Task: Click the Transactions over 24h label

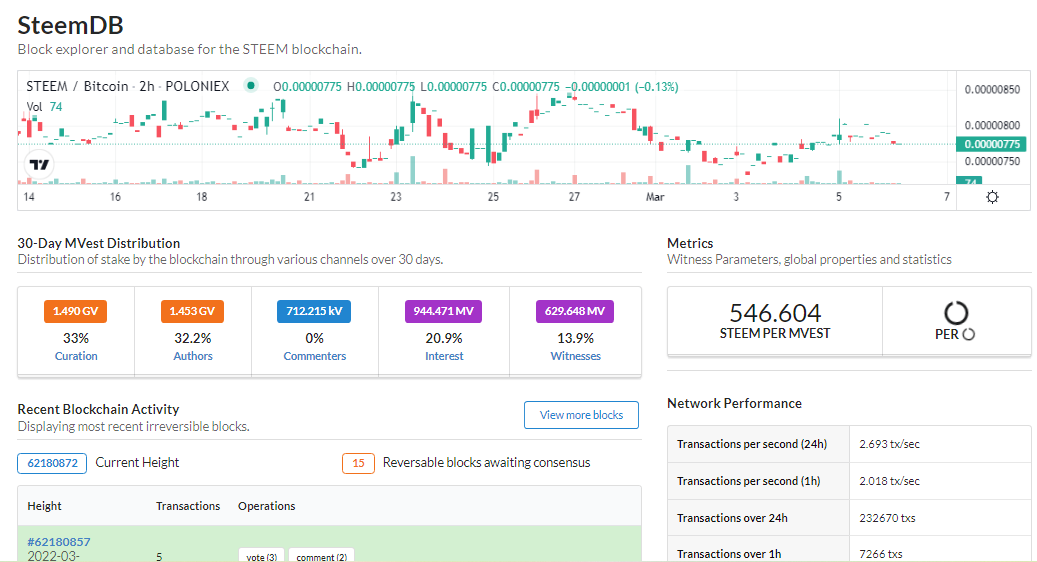Action: (732, 518)
